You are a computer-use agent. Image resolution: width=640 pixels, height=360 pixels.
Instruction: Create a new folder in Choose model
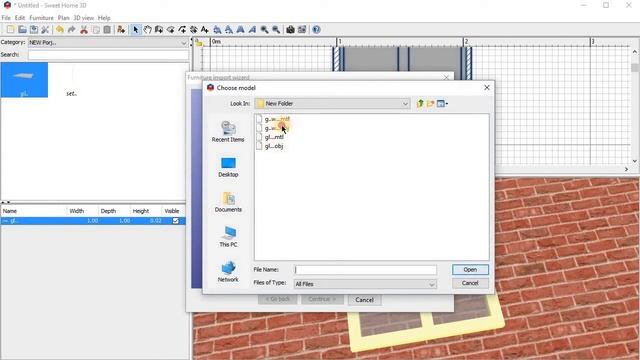click(430, 104)
